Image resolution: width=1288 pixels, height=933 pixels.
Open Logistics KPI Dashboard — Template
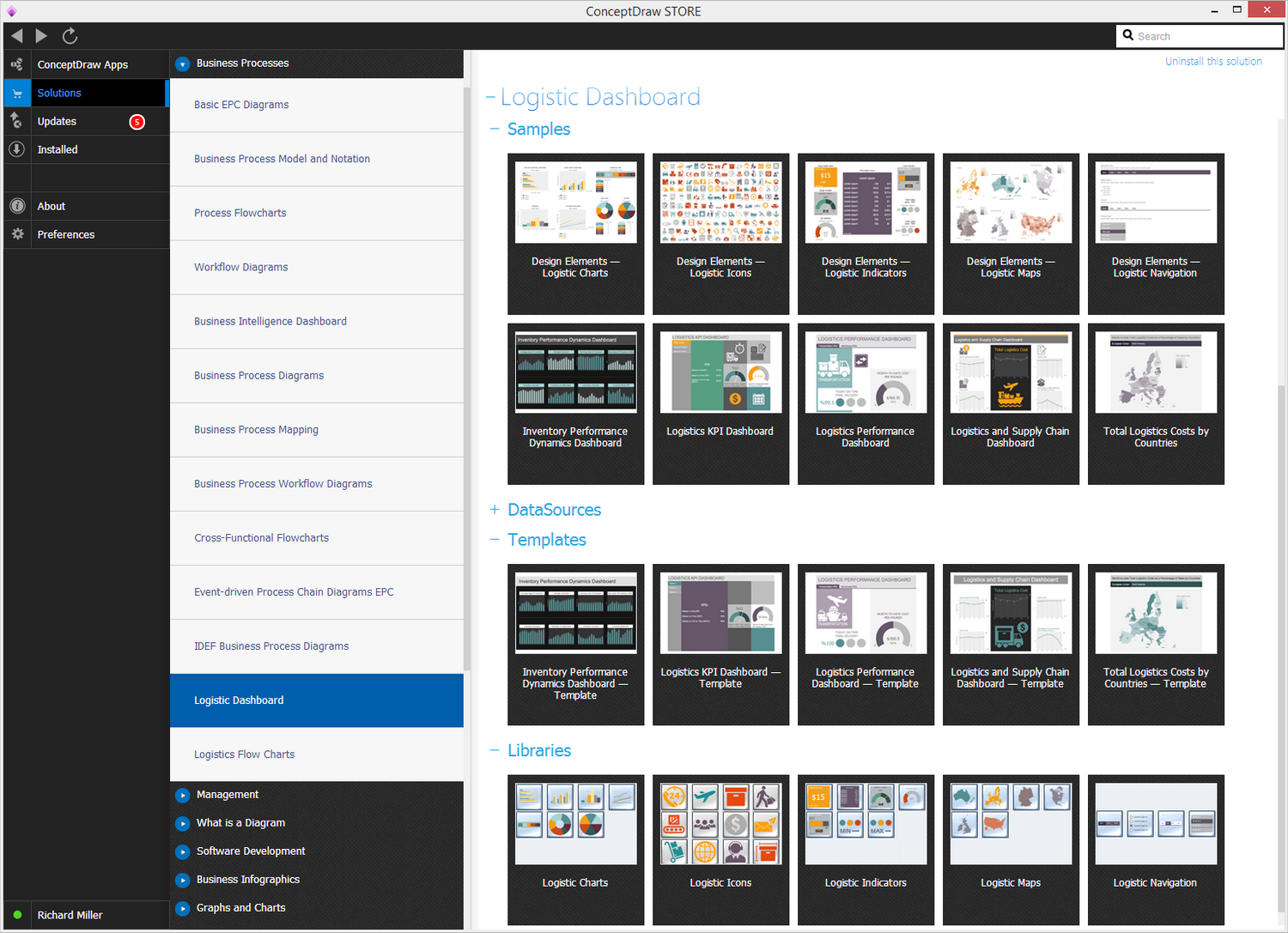(x=720, y=645)
